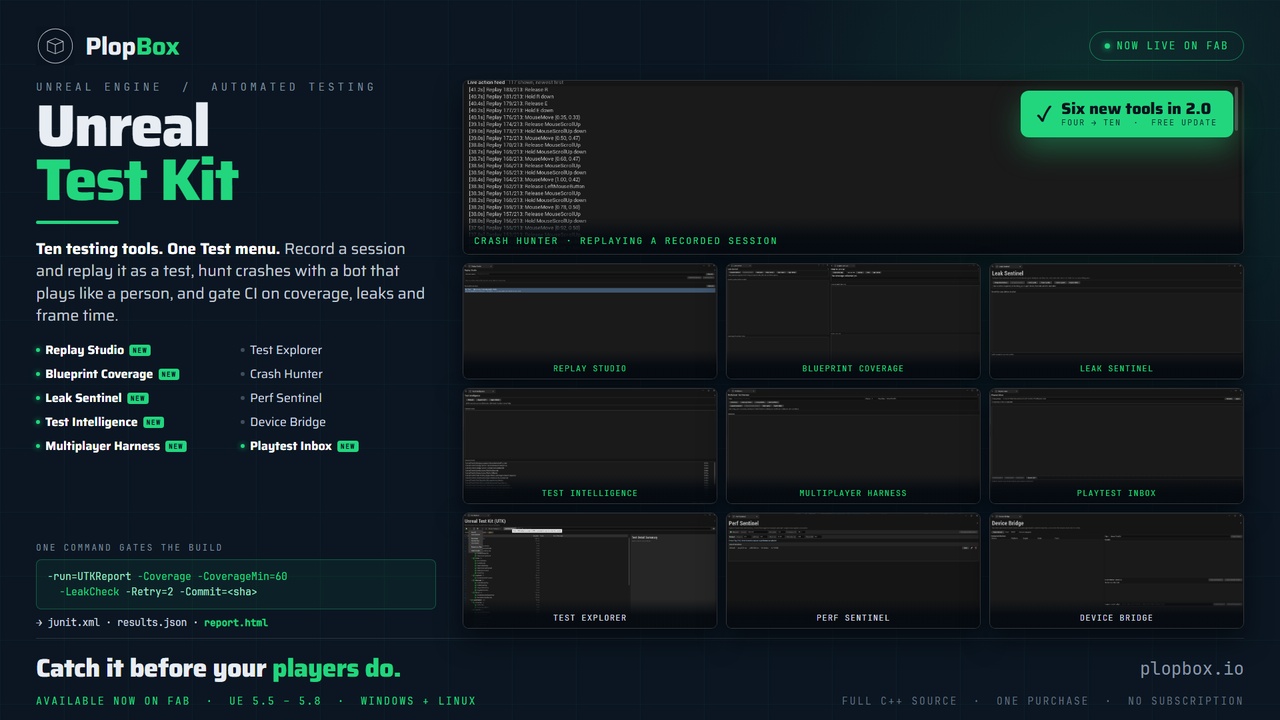
Task: Open the Crash Hunter replay screenshot
Action: tap(853, 167)
